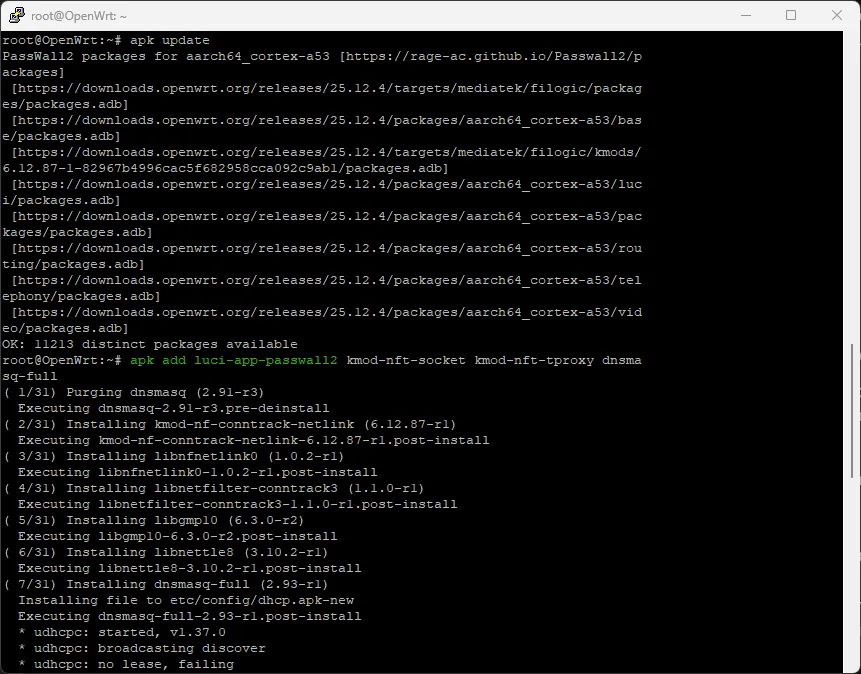Image resolution: width=861 pixels, height=674 pixels.
Task: Click 'Executing libnfnetlink0-1.0.2-r1.post-install' line
Action: click(197, 472)
